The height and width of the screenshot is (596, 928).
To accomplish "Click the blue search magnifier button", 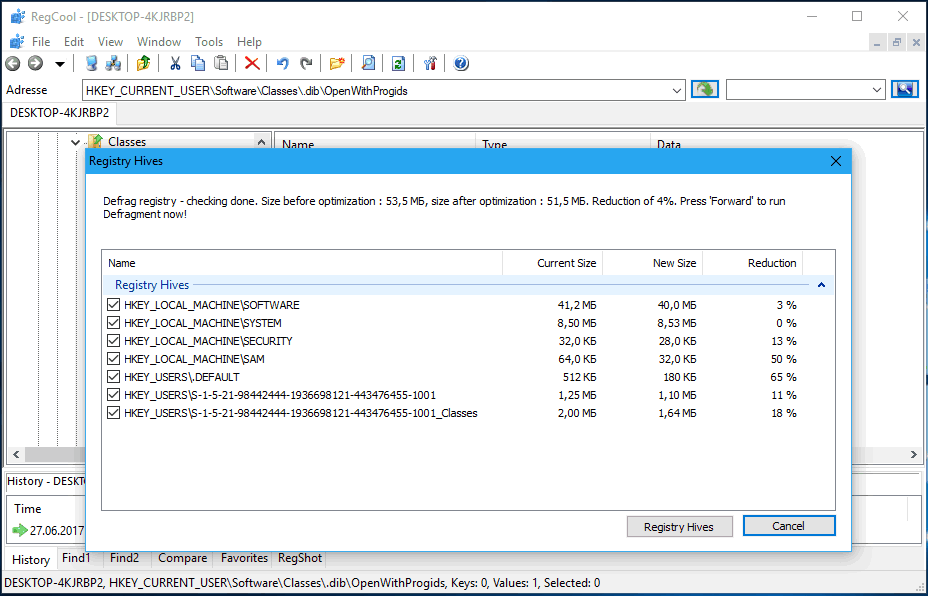I will click(x=905, y=90).
